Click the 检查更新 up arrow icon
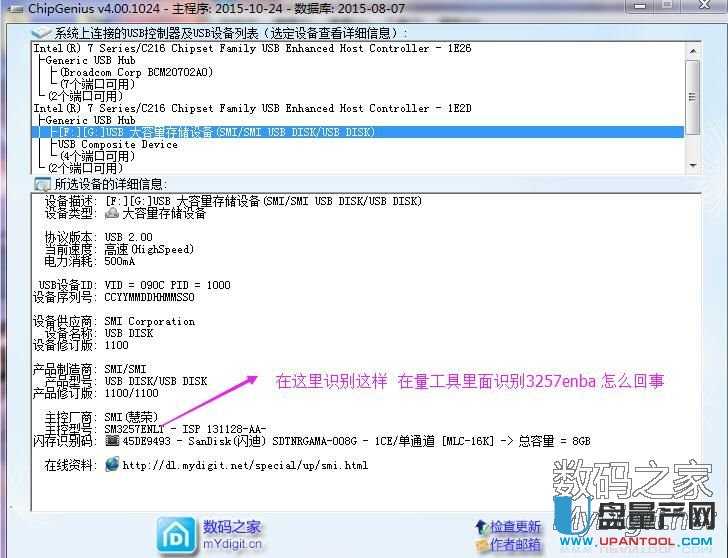 click(481, 527)
